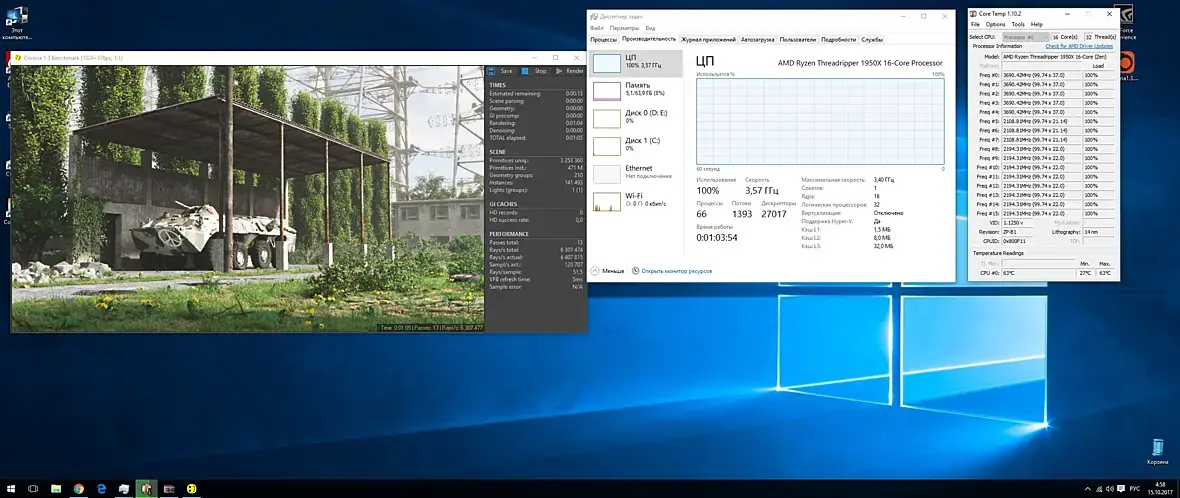This screenshot has width=1180, height=498.
Task: Open the Options menu in Core Temp
Action: [x=995, y=25]
